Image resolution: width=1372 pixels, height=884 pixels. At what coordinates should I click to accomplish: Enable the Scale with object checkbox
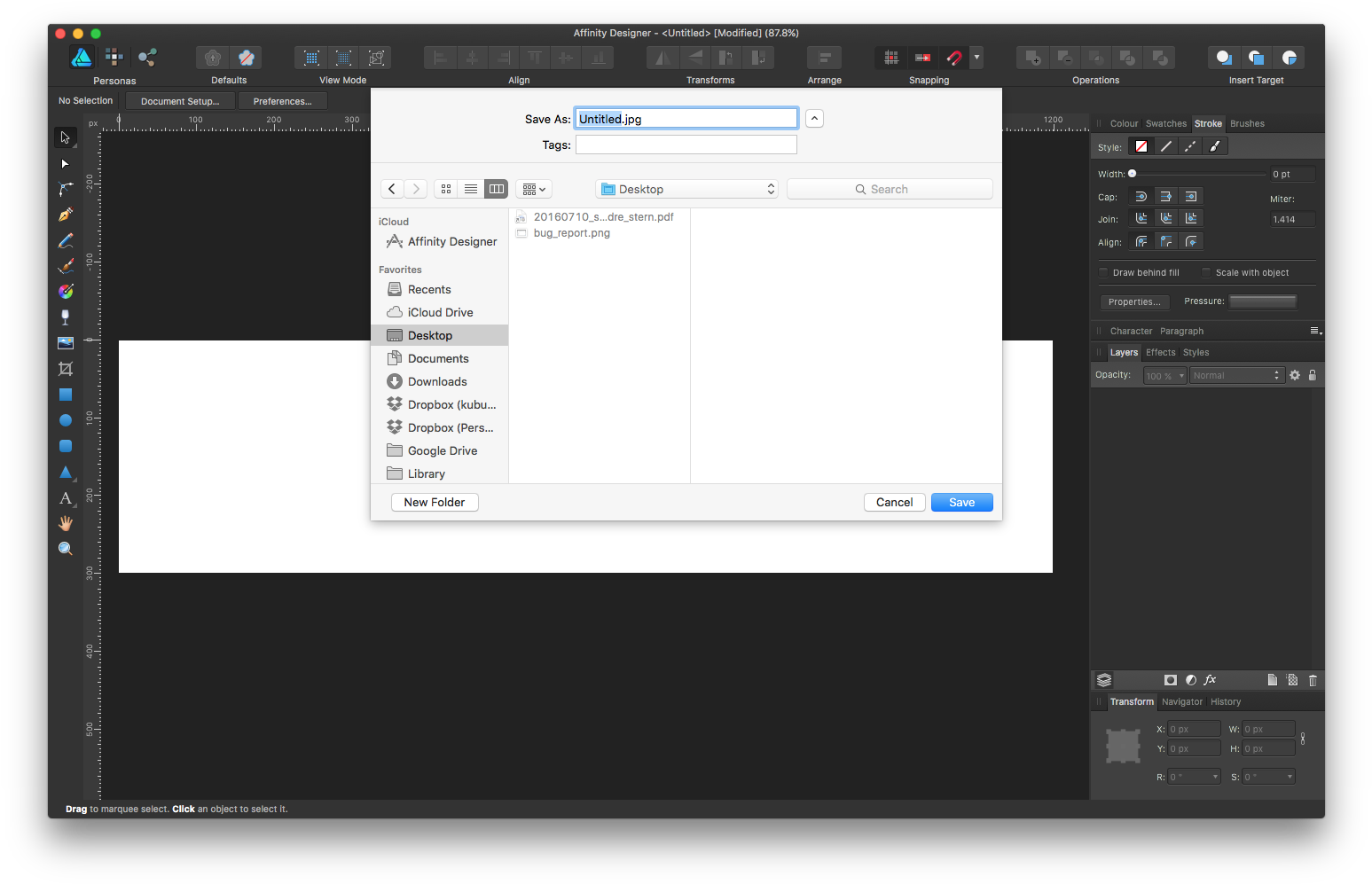point(1206,272)
